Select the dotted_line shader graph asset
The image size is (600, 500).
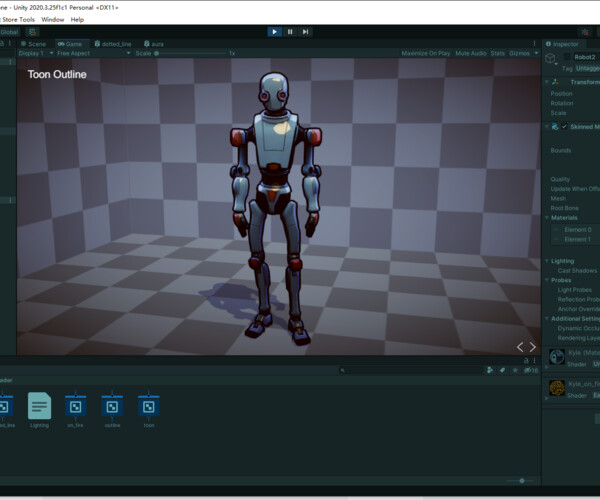click(x=7, y=410)
